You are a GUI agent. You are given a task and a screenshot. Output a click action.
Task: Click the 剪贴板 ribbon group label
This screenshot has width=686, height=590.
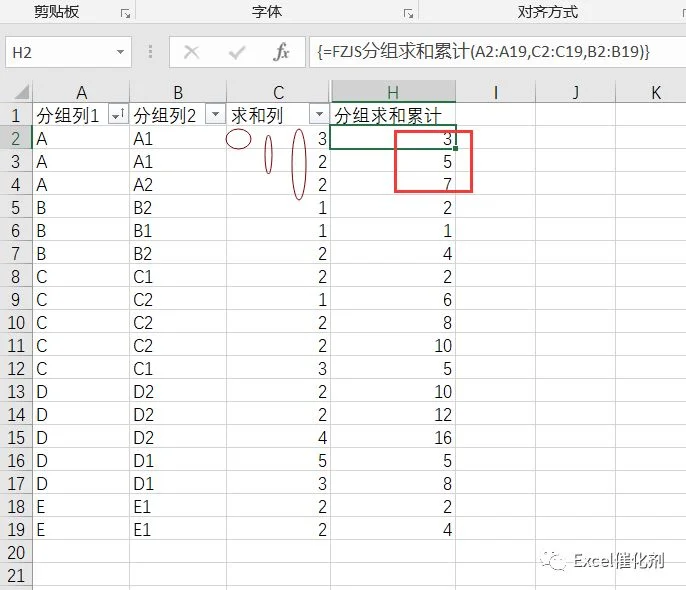57,12
